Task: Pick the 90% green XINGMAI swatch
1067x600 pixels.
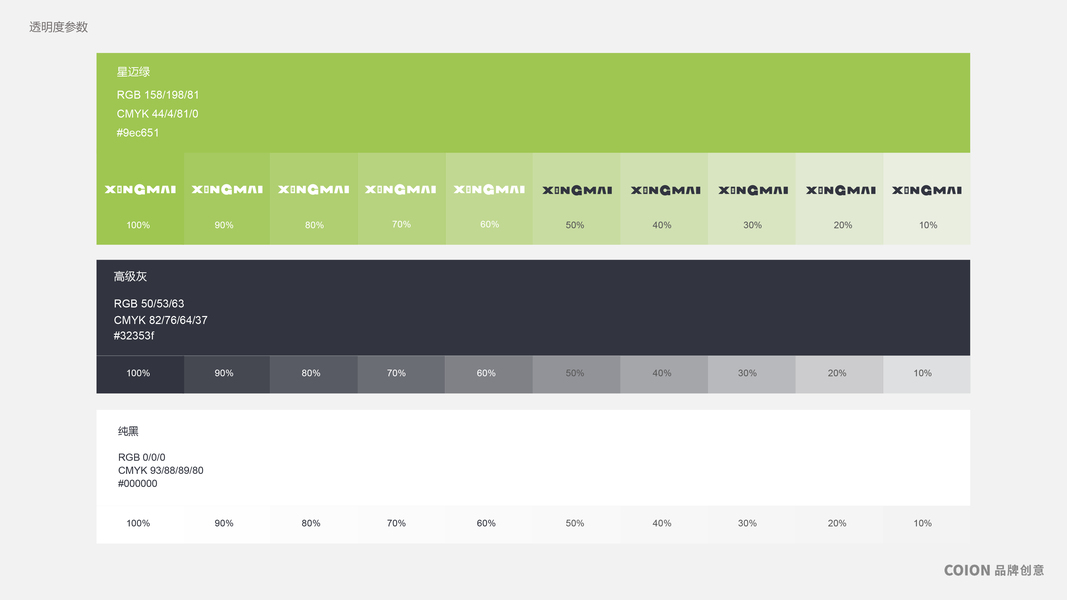Action: 227,199
